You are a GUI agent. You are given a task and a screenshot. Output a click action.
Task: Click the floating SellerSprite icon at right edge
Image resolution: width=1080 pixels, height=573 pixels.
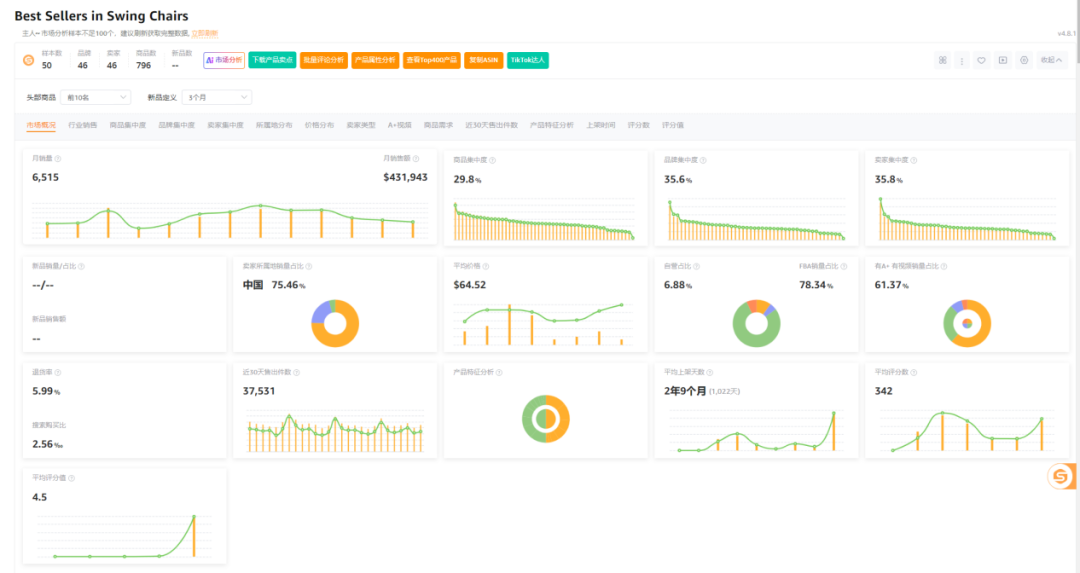(1061, 476)
